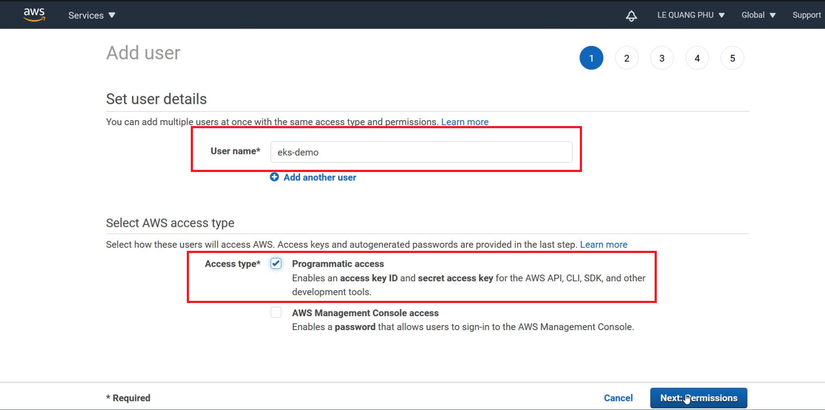Enable AWS Management Console access checkbox

click(x=276, y=312)
